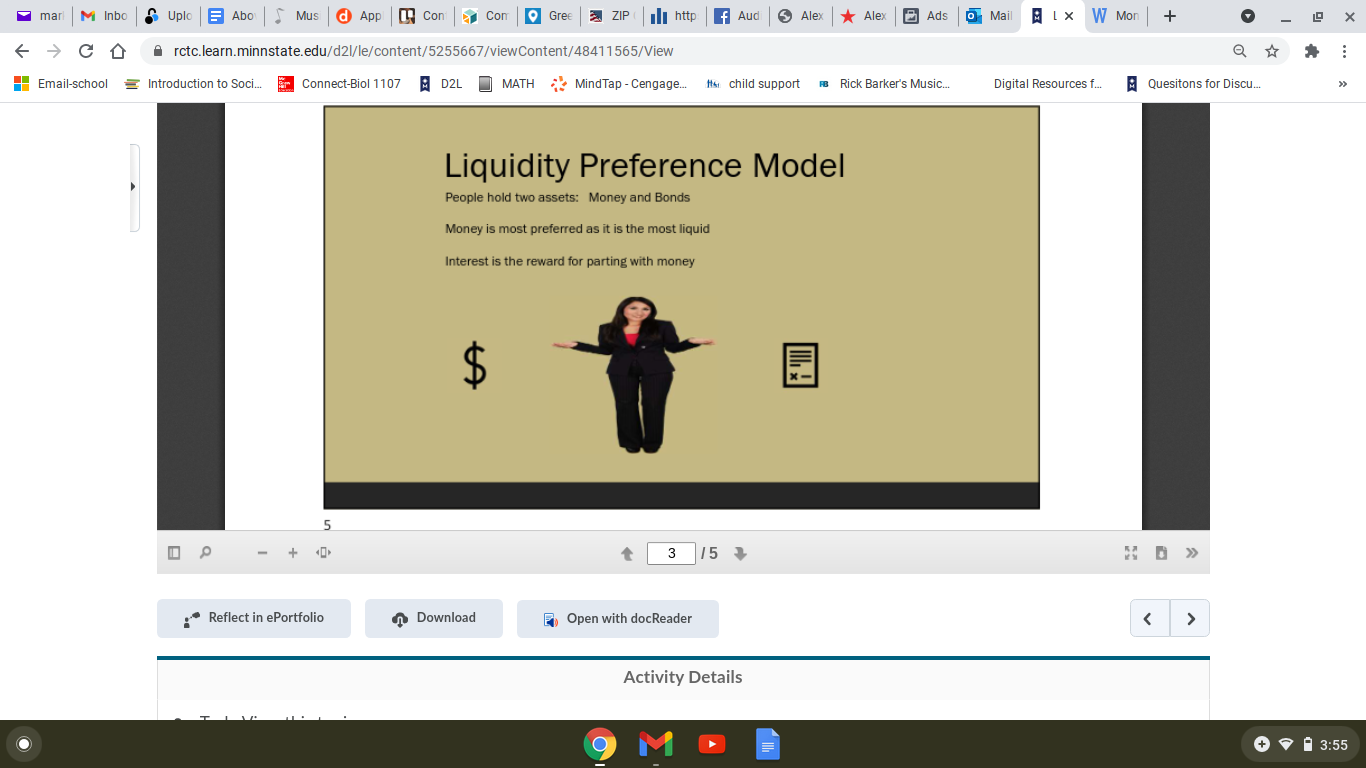Screen dimensions: 1366x768
Task: Zoom in on the PDF
Action: pyautogui.click(x=292, y=552)
